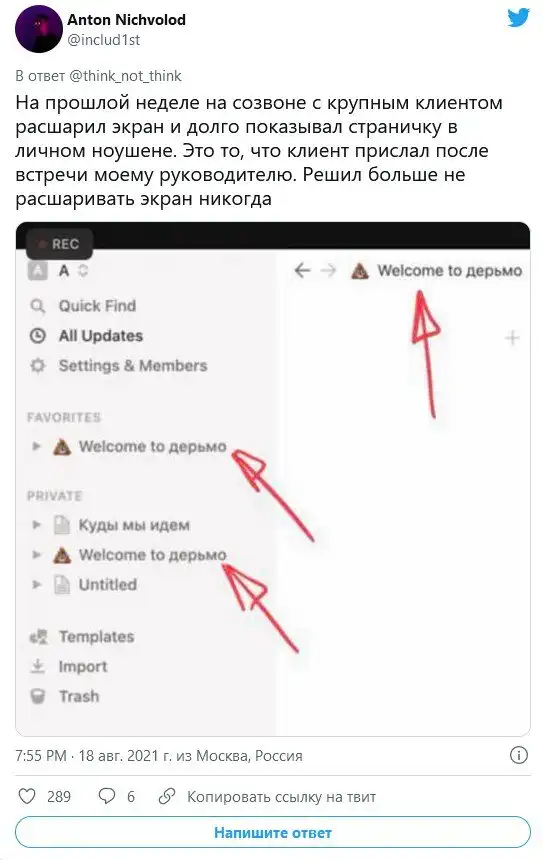Click the Напишите ответ button

[x=273, y=833]
